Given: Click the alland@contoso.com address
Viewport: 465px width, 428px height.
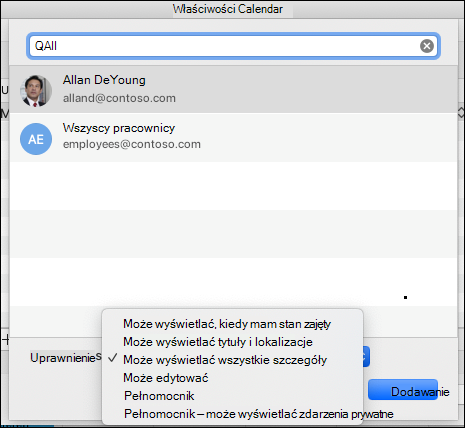Looking at the screenshot, I should point(119,98).
